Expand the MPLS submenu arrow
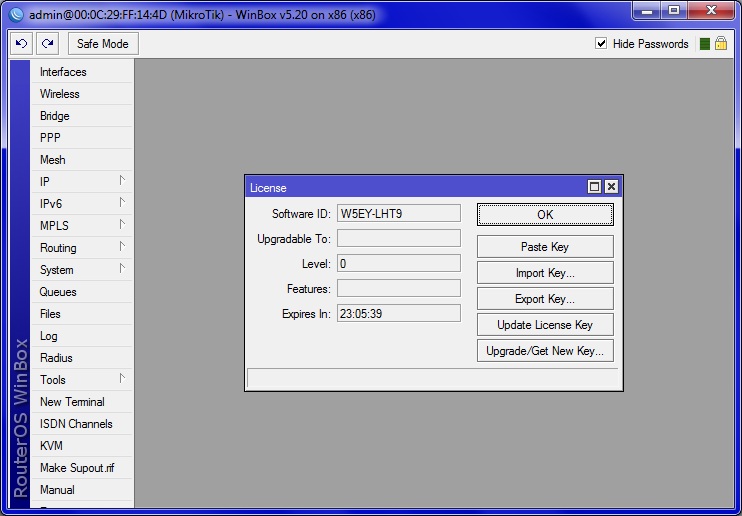Image resolution: width=742 pixels, height=516 pixels. (122, 225)
